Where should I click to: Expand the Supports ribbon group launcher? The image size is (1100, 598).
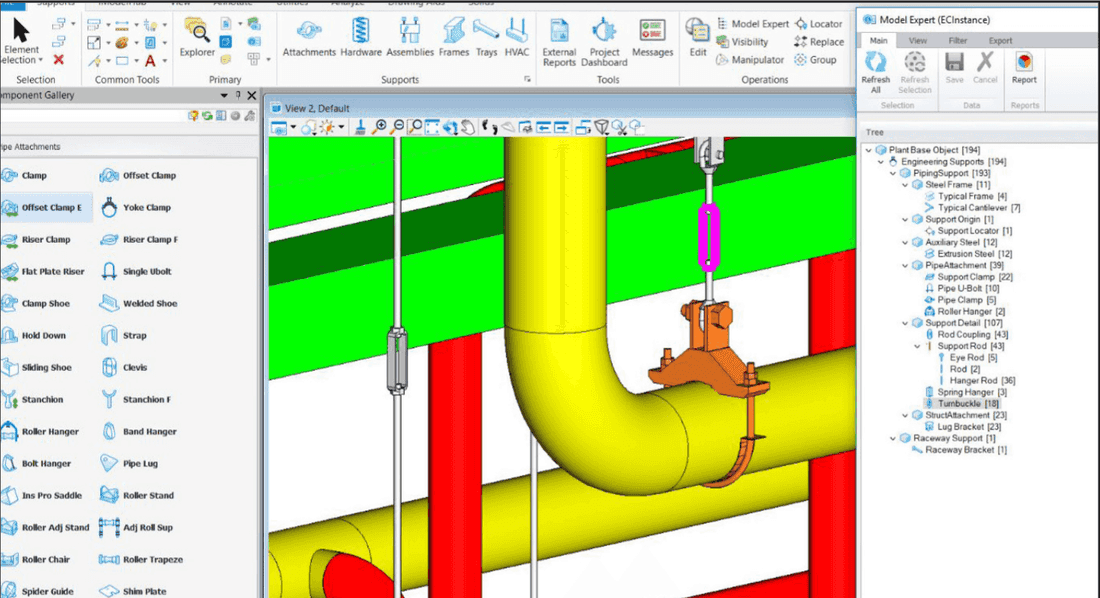point(527,80)
